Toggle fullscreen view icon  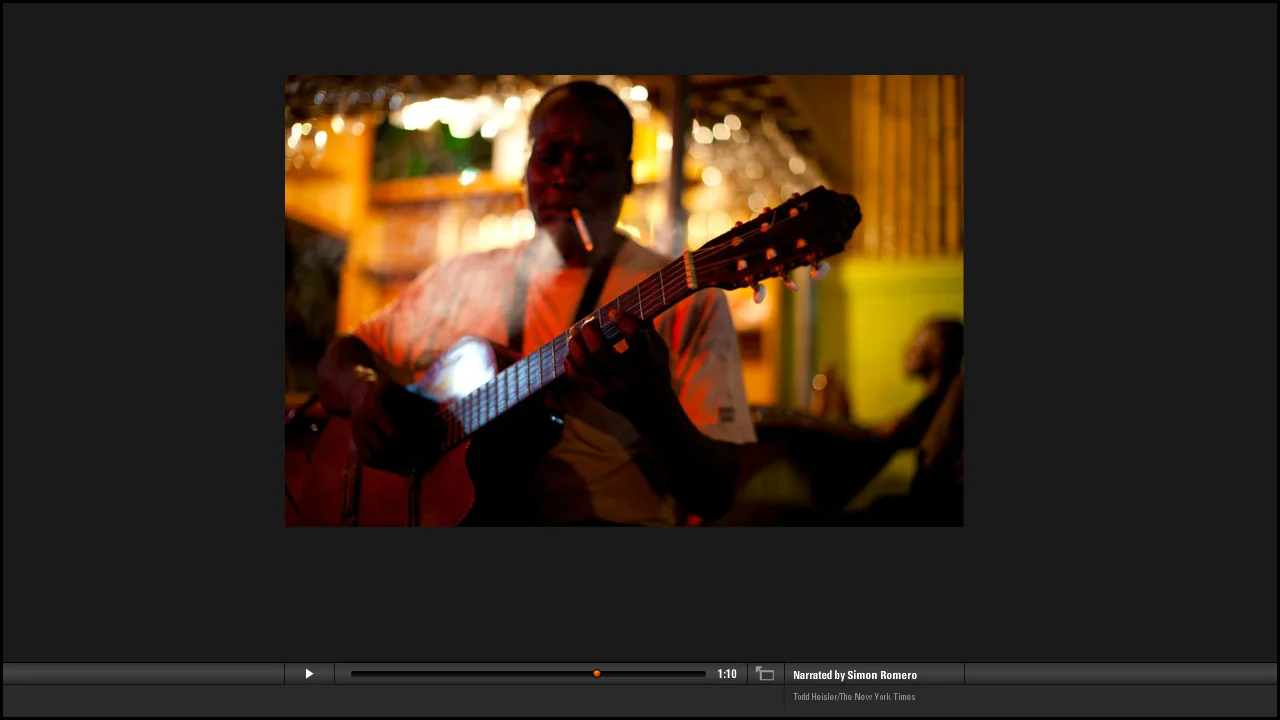pyautogui.click(x=765, y=674)
